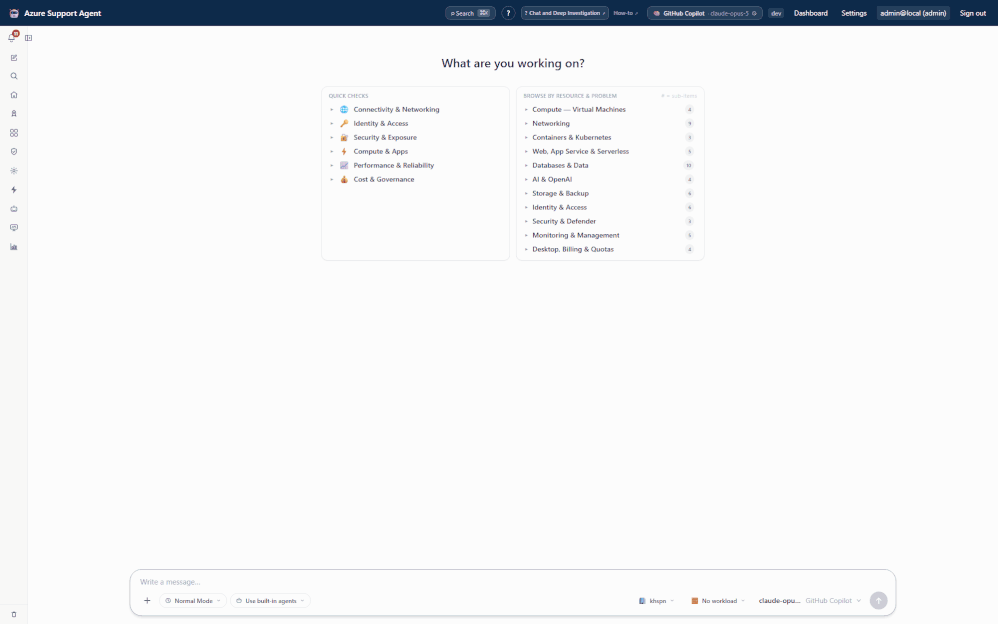
Task: Toggle the sidebar panel icon
Action: [x=29, y=38]
